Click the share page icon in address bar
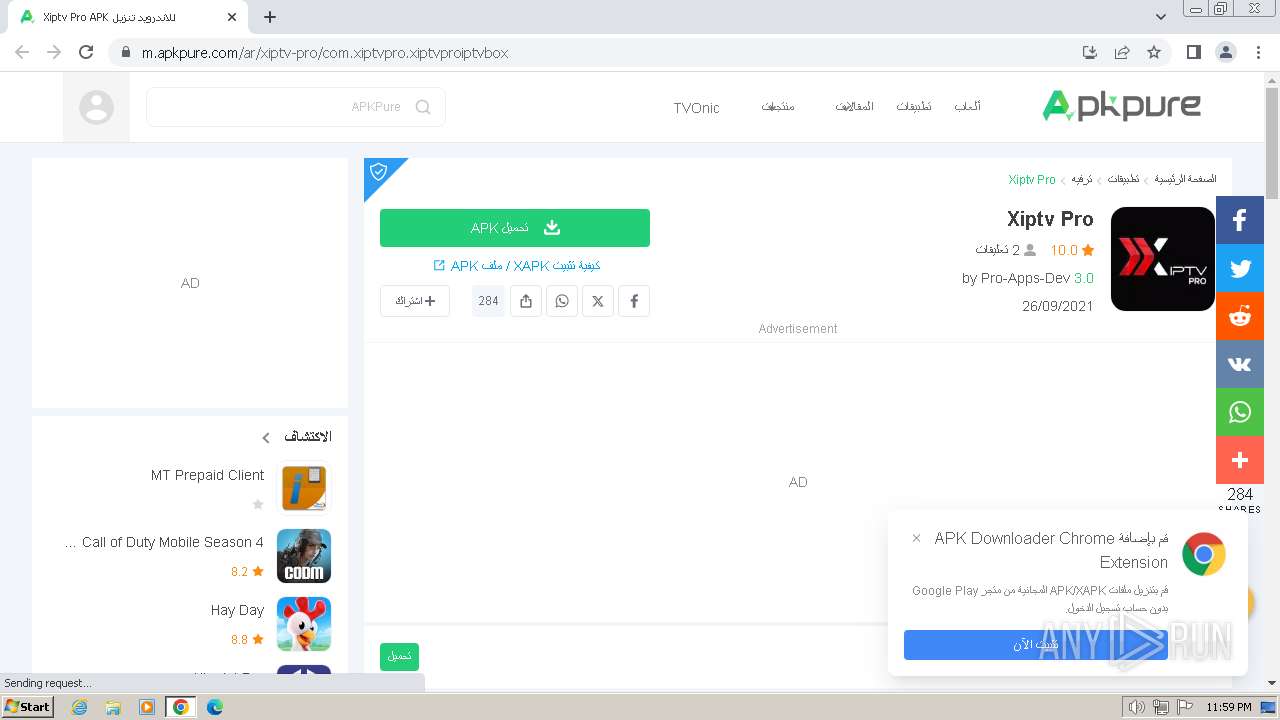1280x720 pixels. (x=1122, y=52)
